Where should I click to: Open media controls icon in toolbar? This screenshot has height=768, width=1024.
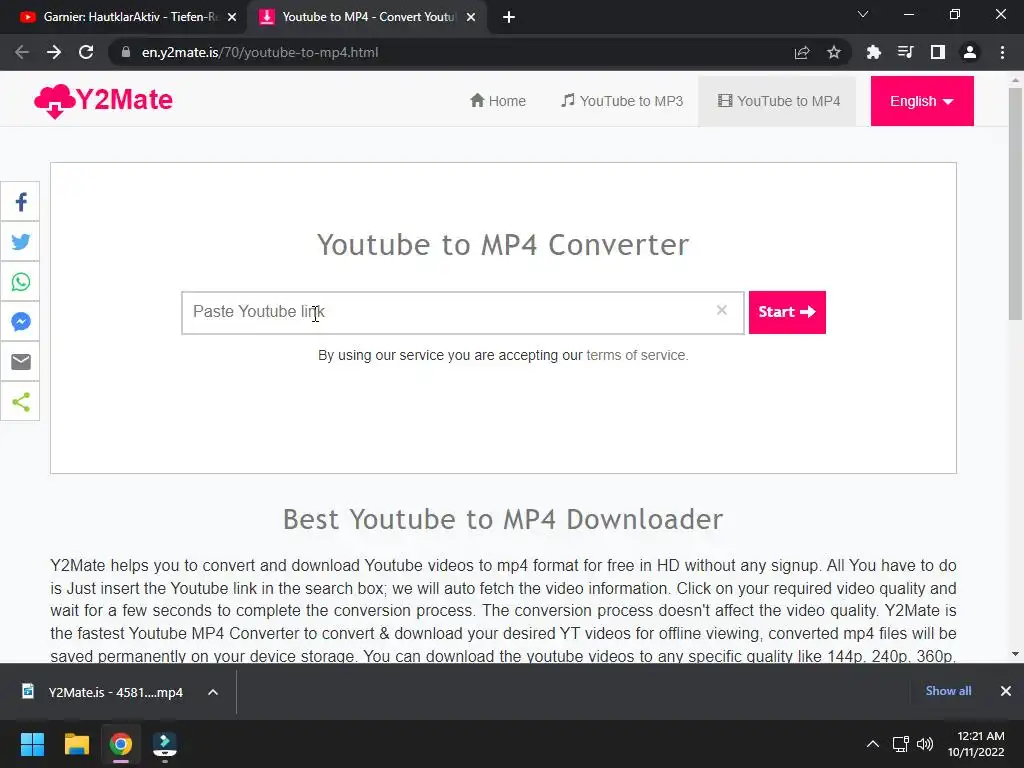(x=905, y=52)
